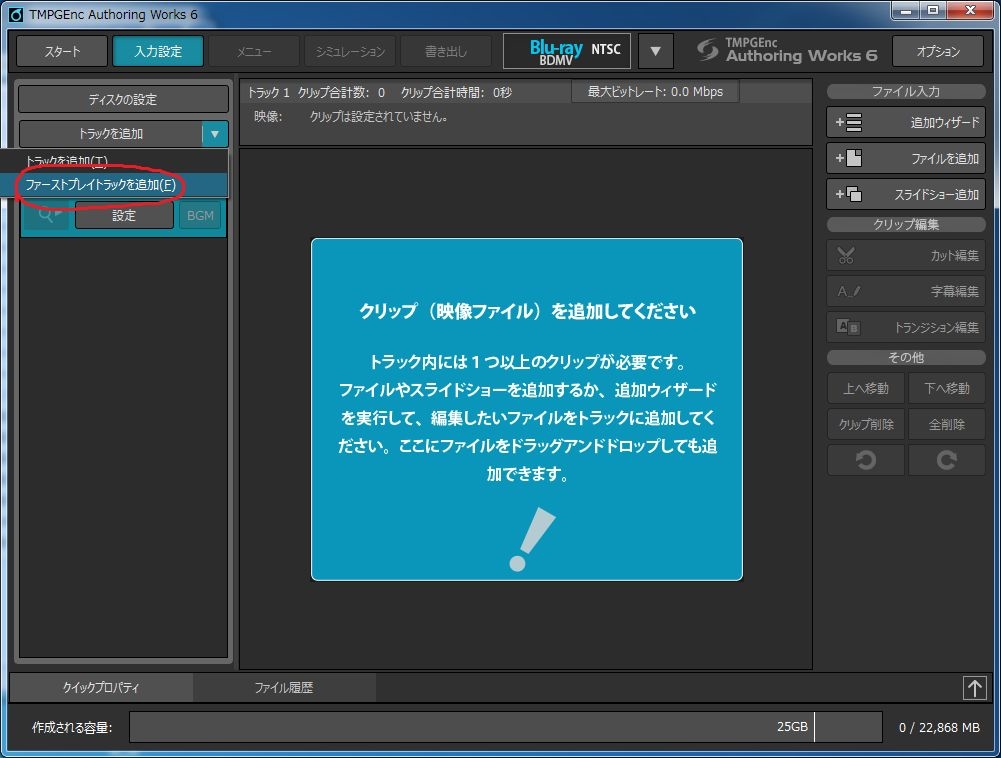Click the subtitle edit A icon

(848, 292)
